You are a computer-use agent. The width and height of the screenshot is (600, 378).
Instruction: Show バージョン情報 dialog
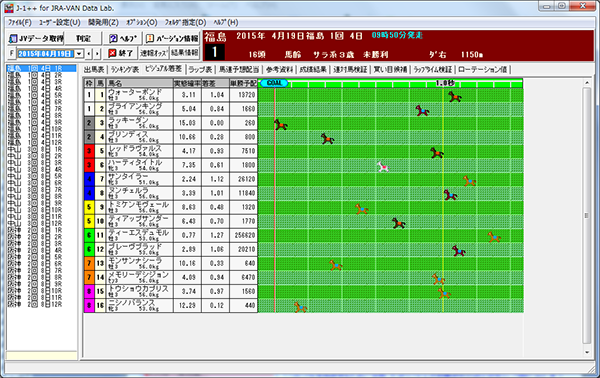(x=172, y=39)
